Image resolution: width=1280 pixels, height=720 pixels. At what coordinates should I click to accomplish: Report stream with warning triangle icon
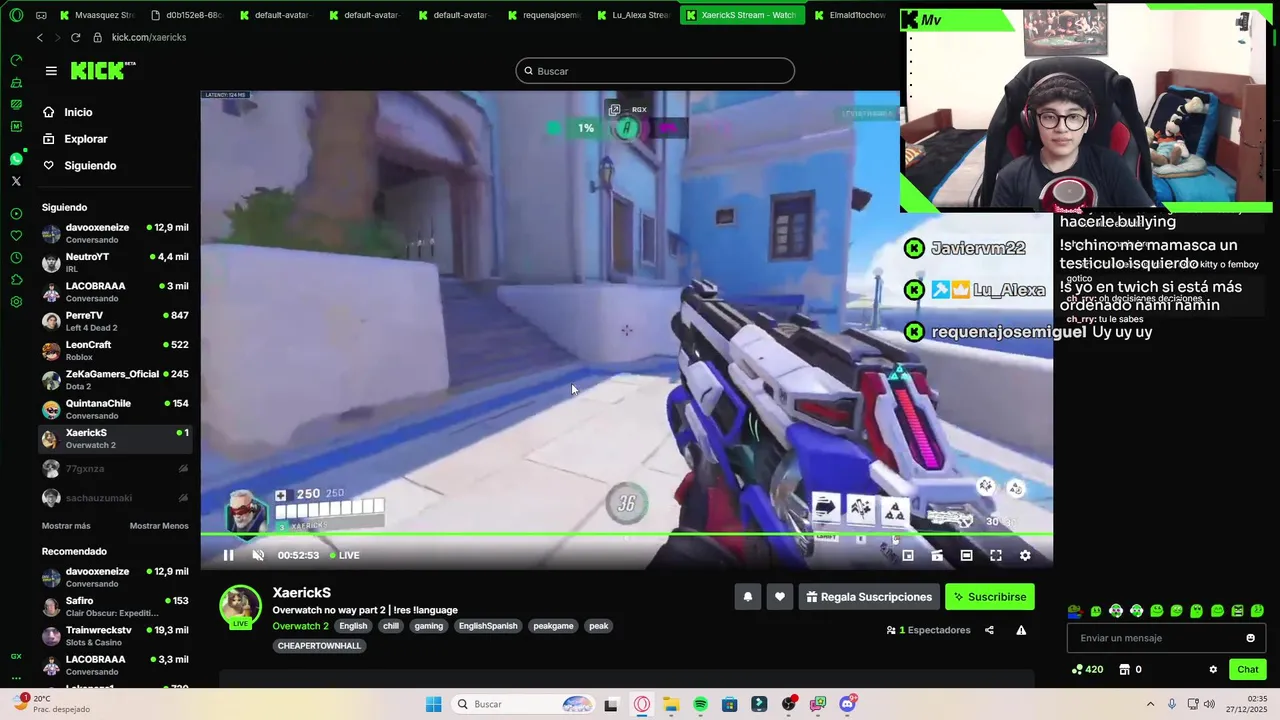click(x=1021, y=630)
